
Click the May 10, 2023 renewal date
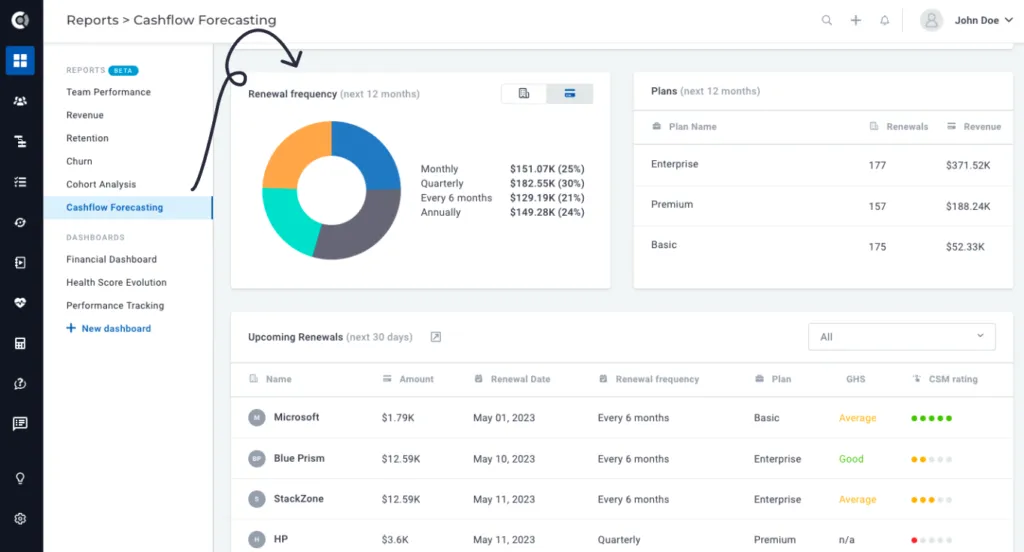(504, 459)
